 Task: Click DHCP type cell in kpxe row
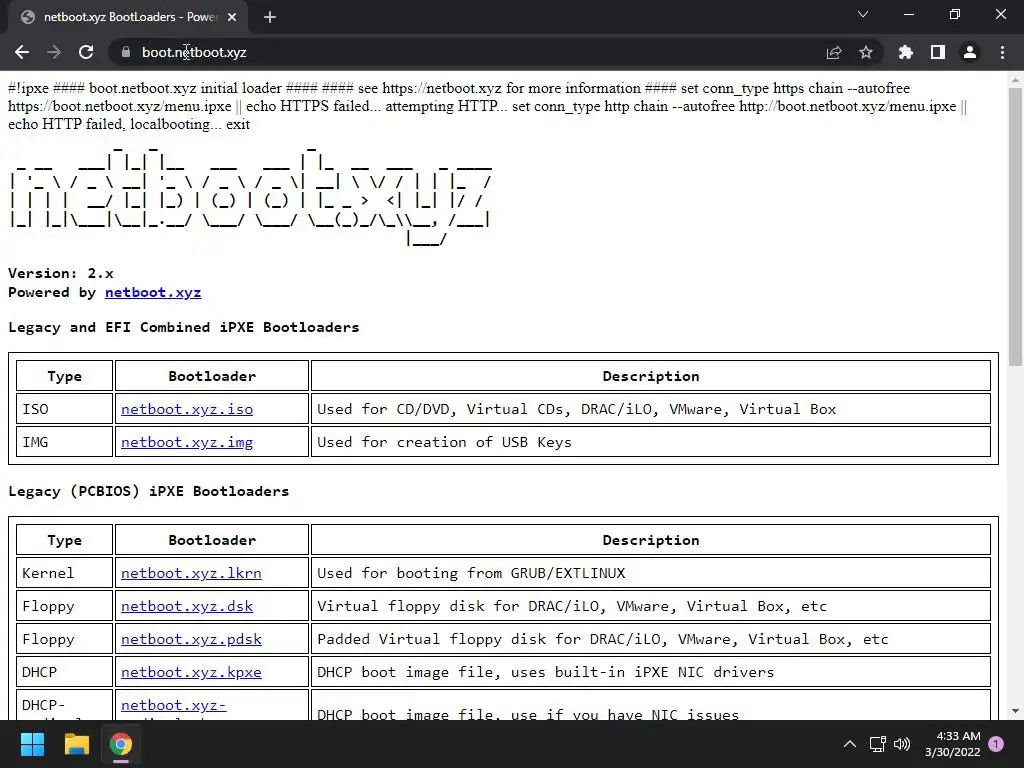pyautogui.click(x=65, y=673)
